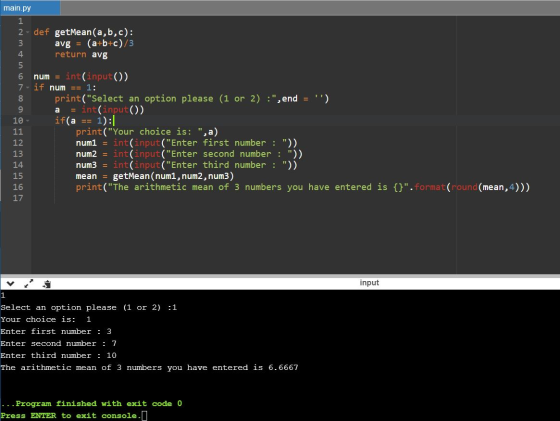Click 'Select an option please (1 or 2) :1' console line
Image resolution: width=560 pixels, height=421 pixels.
pos(89,307)
